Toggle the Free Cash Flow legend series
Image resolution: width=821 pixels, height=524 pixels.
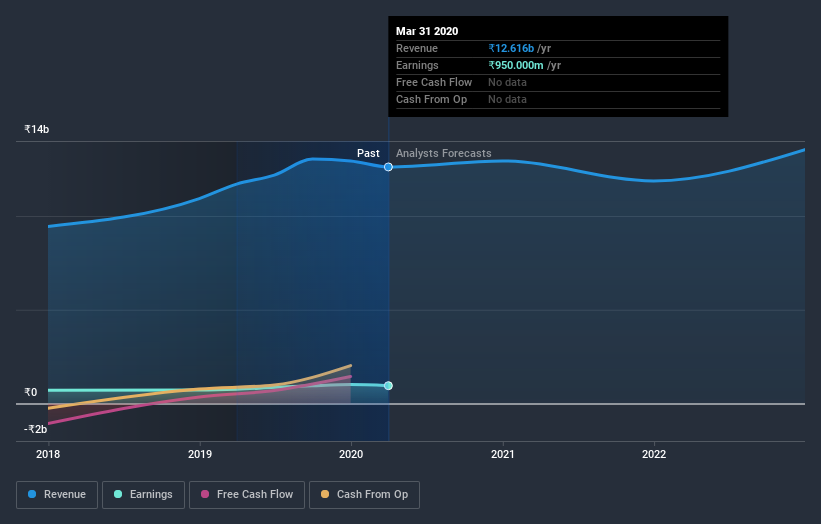click(x=247, y=495)
